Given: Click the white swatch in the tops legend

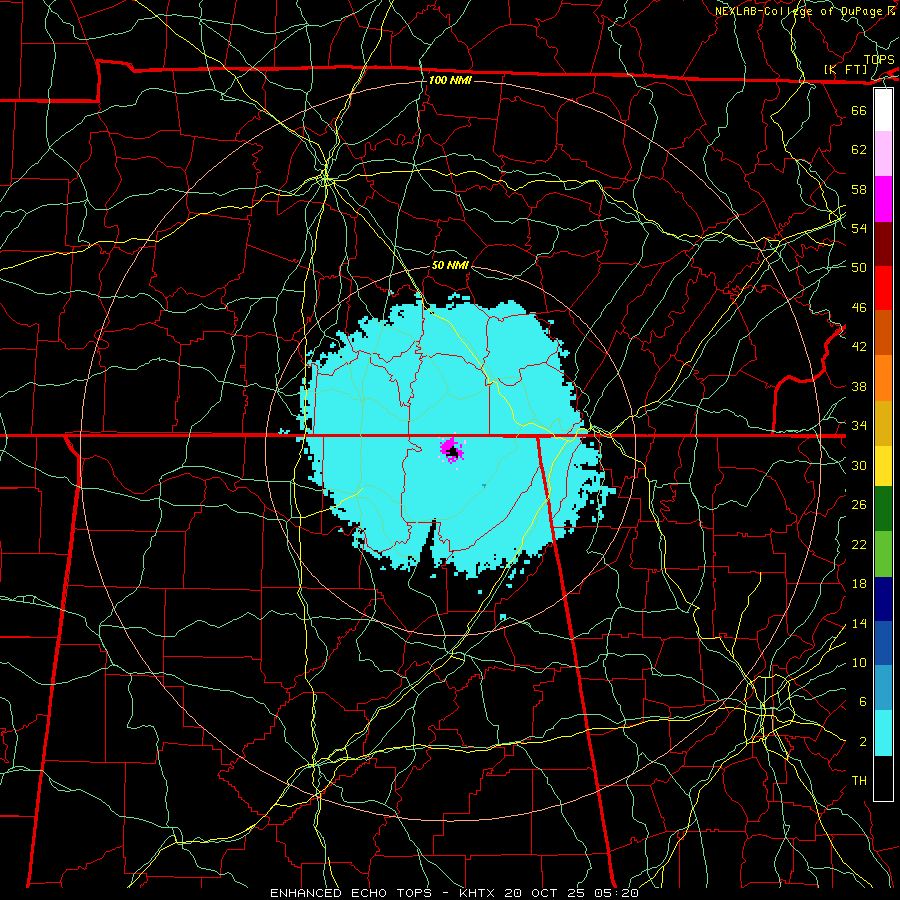Looking at the screenshot, I should click(x=883, y=110).
